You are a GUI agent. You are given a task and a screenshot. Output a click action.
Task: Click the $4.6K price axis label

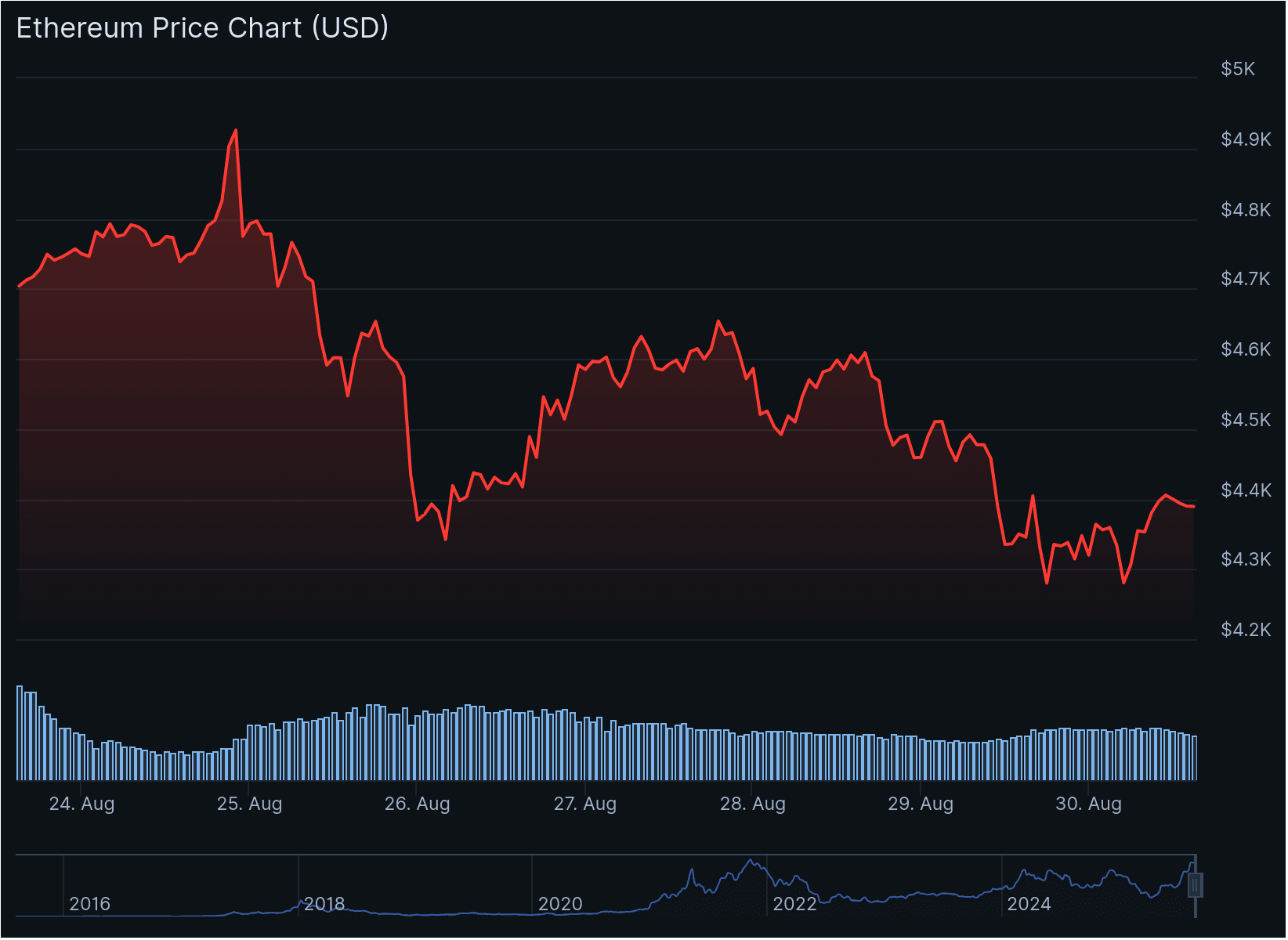click(1246, 349)
